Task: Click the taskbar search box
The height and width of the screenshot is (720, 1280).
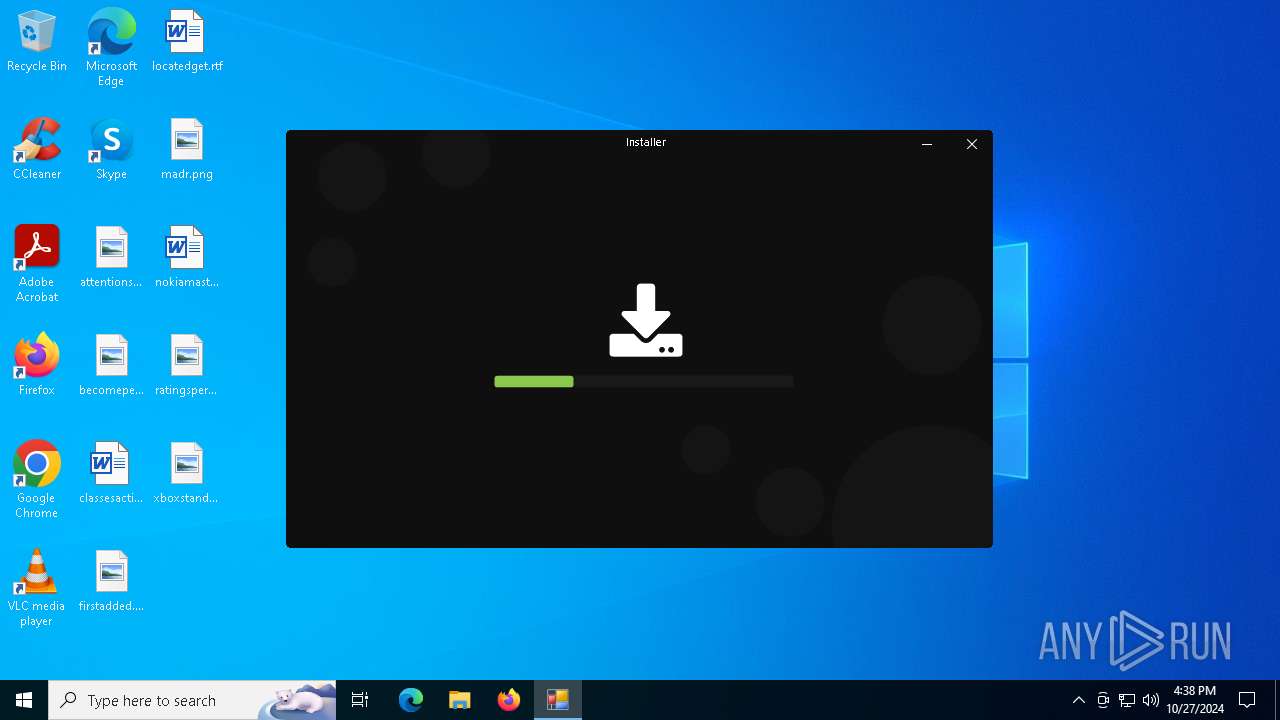Action: pyautogui.click(x=192, y=700)
